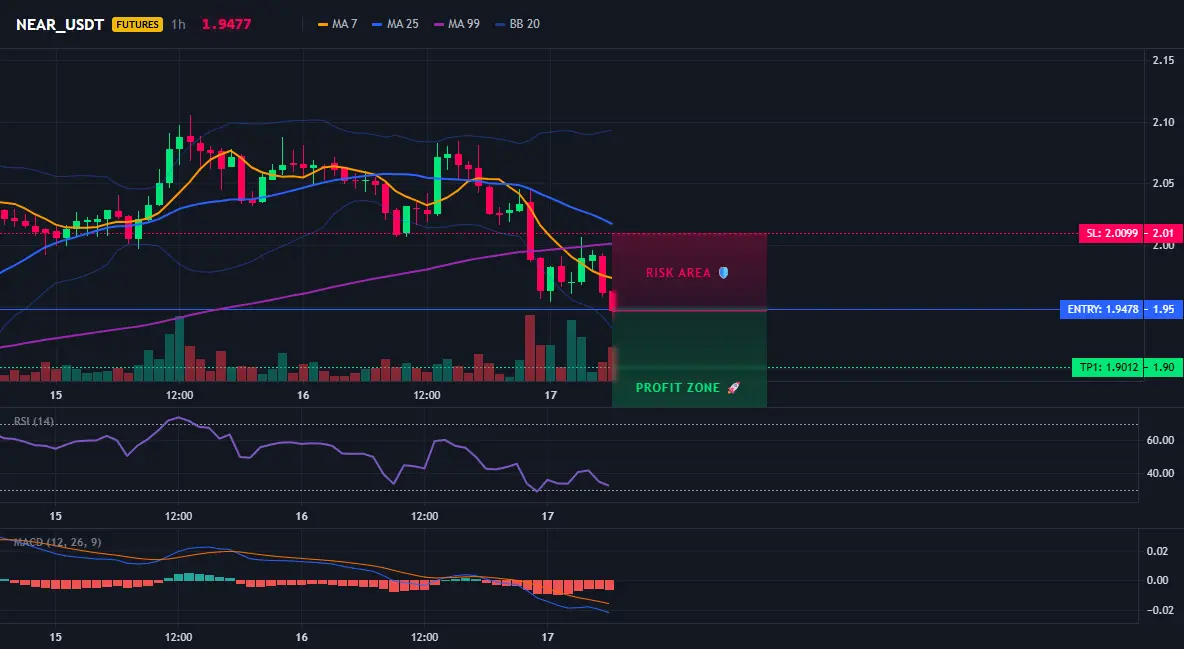Image resolution: width=1184 pixels, height=649 pixels.
Task: Click the 40.00 RSI axis value
Action: 1160,474
